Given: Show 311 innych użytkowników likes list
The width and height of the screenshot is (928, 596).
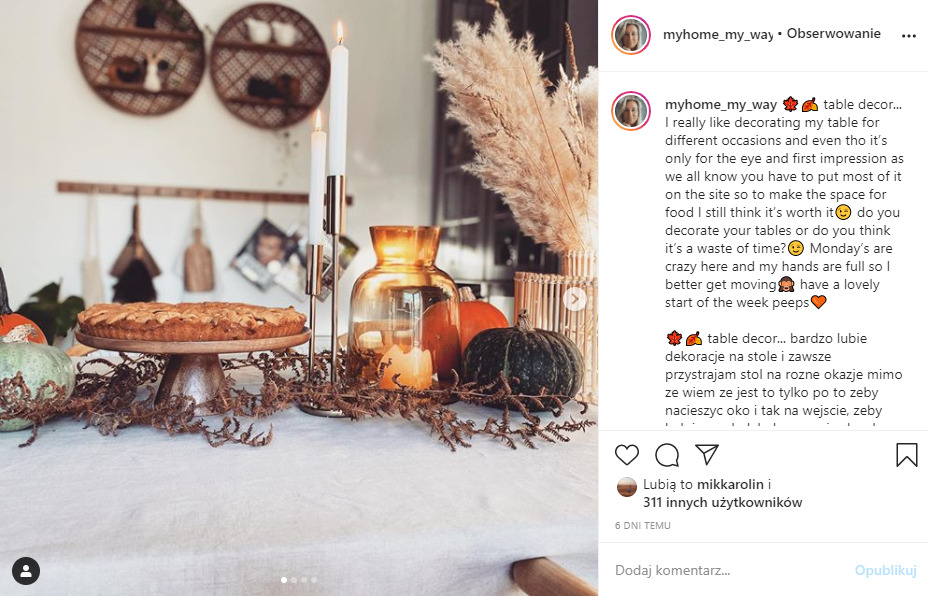Looking at the screenshot, I should click(x=723, y=502).
